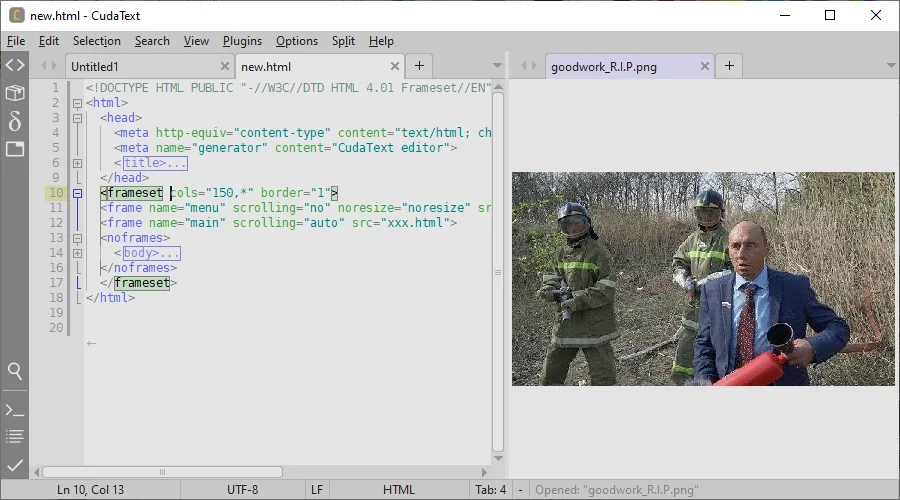The height and width of the screenshot is (500, 900).
Task: Show the Console panel icon
Action: point(15,410)
